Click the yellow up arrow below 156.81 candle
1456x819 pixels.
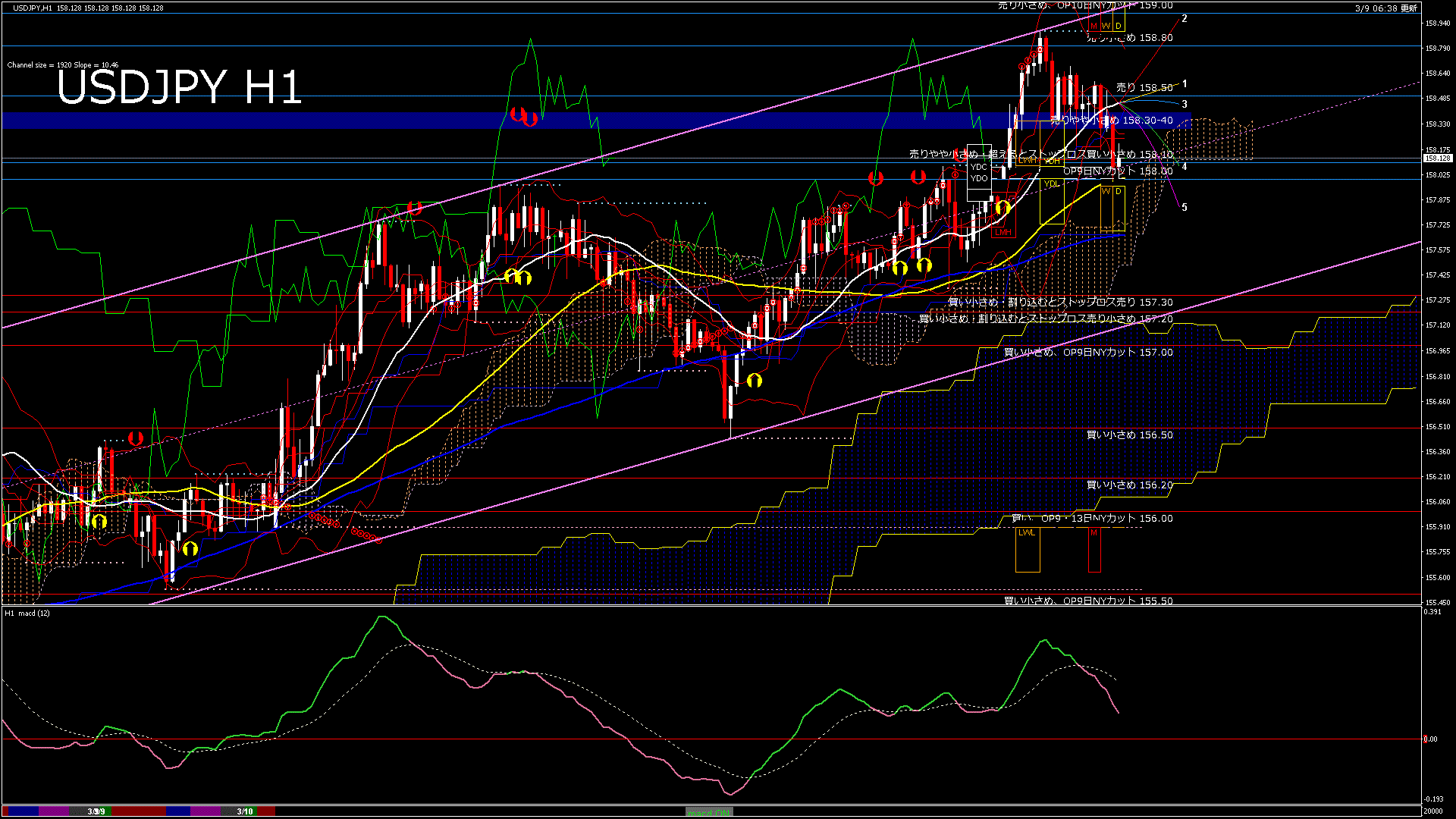pyautogui.click(x=754, y=381)
